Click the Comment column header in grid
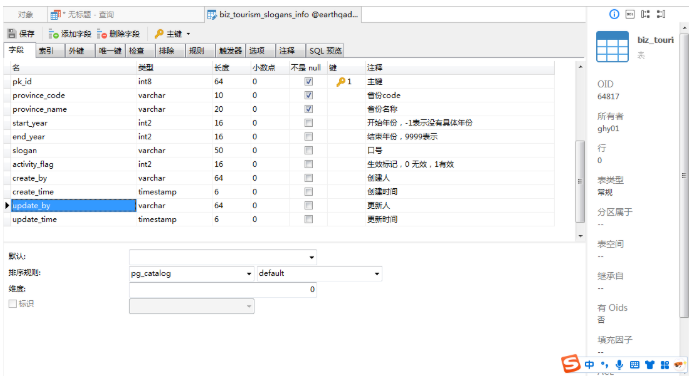693x391 pixels. [x=460, y=68]
